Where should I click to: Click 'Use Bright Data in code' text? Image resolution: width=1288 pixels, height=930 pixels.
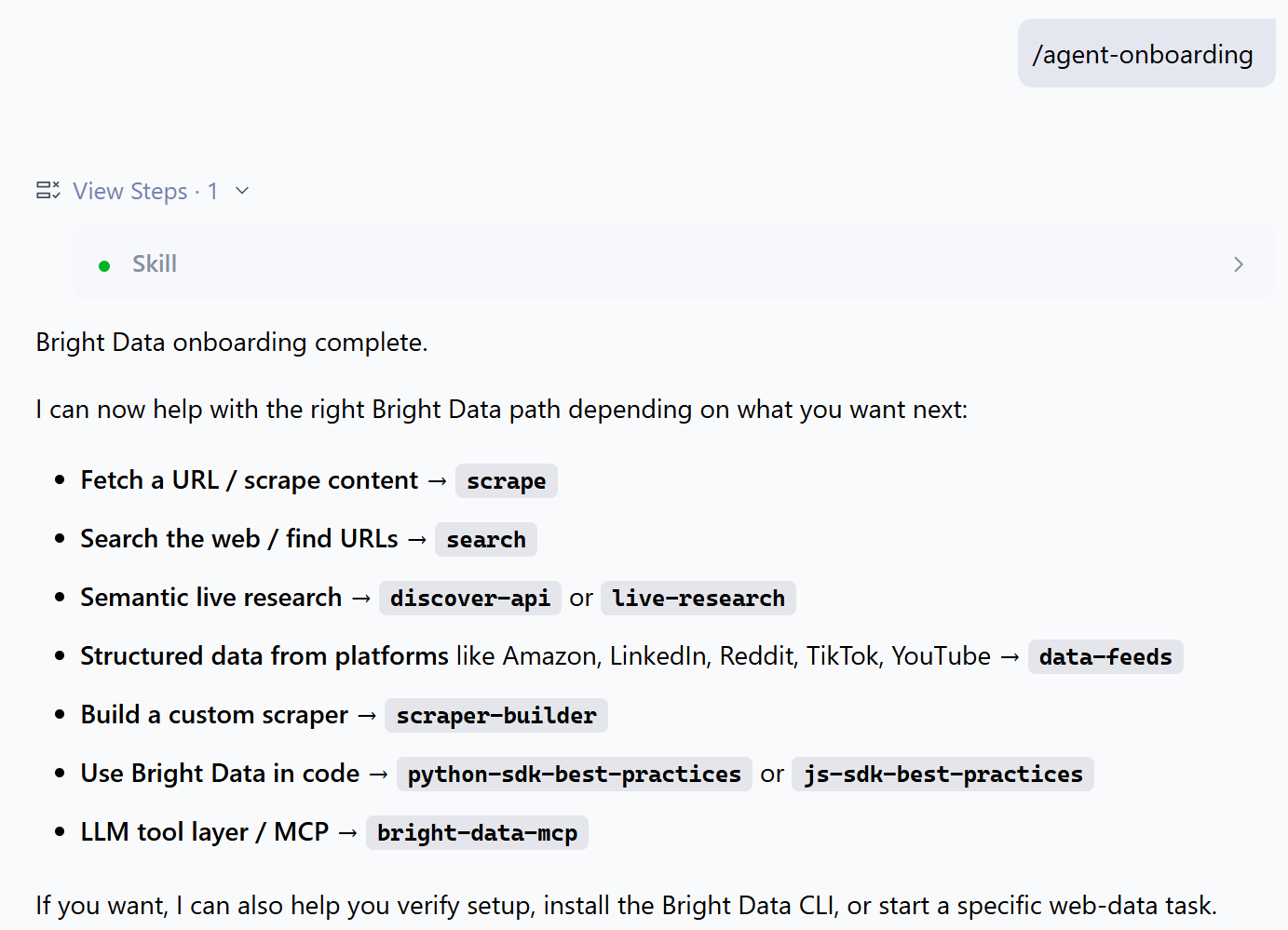coord(220,774)
